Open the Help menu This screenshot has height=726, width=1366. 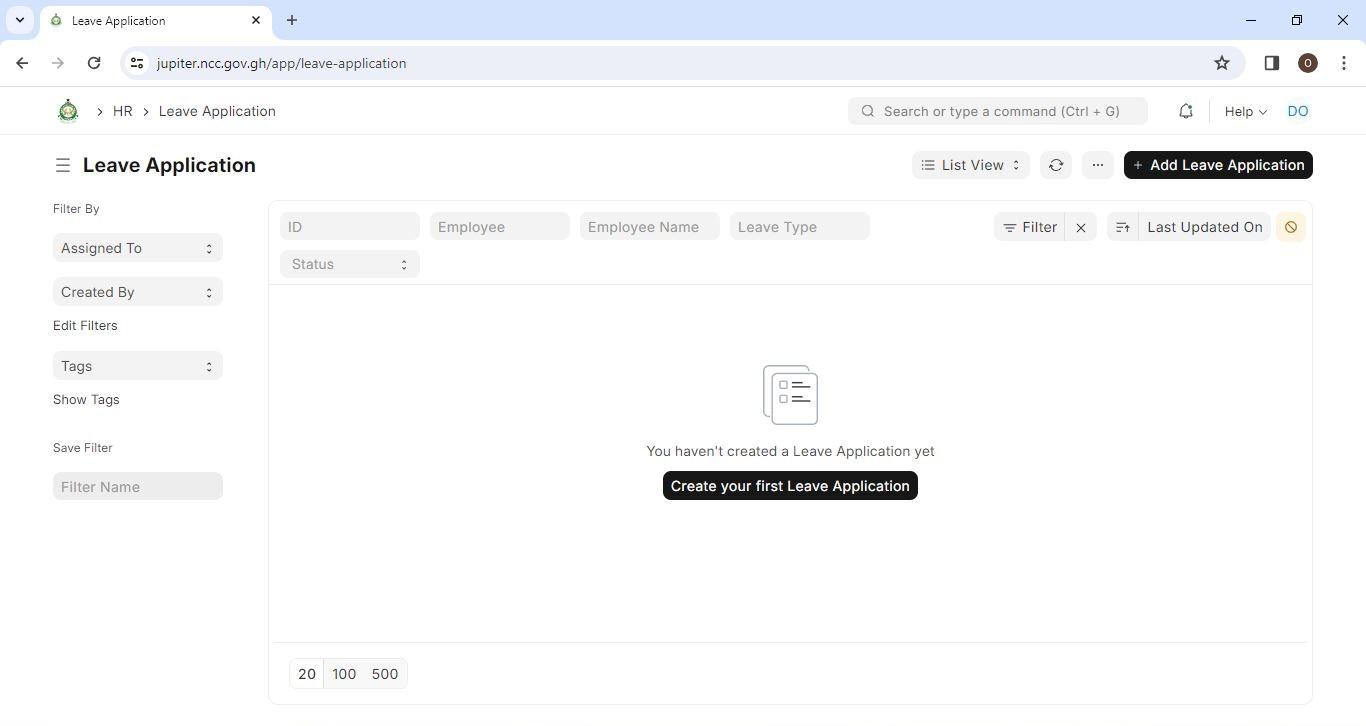(x=1245, y=111)
